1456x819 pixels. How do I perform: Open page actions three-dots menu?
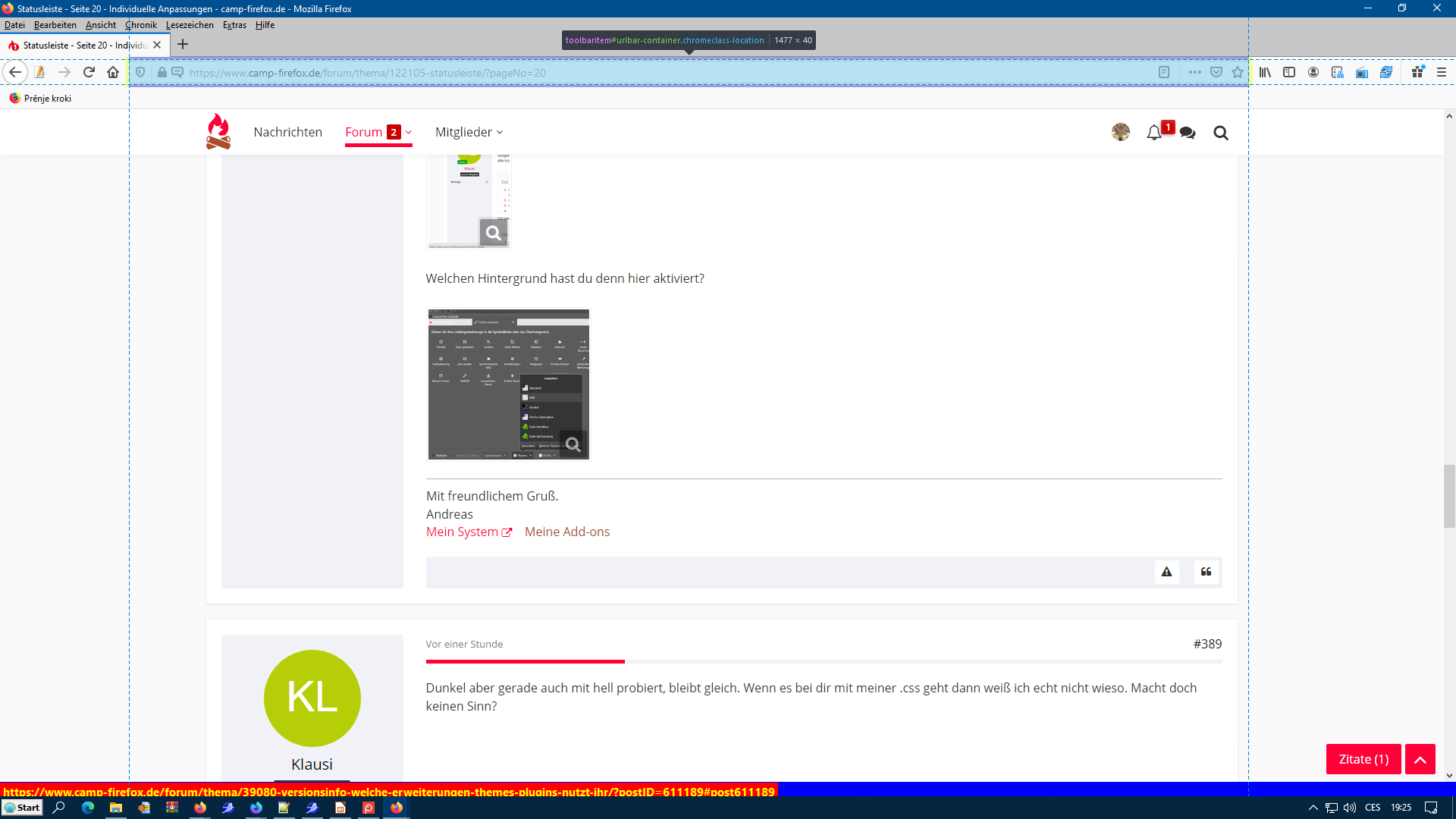[x=1195, y=73]
